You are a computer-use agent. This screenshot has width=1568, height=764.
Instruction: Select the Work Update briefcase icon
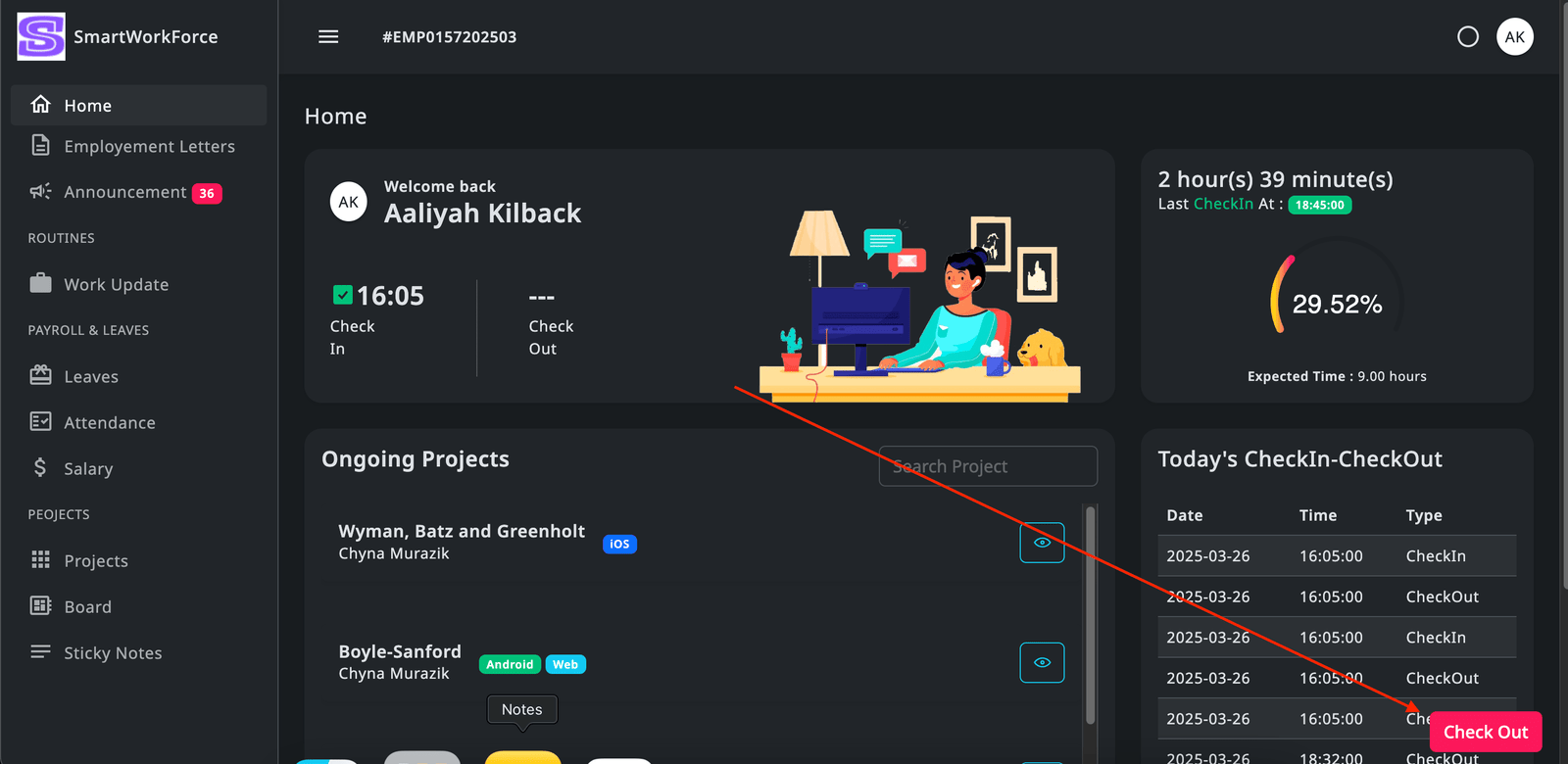(x=40, y=284)
